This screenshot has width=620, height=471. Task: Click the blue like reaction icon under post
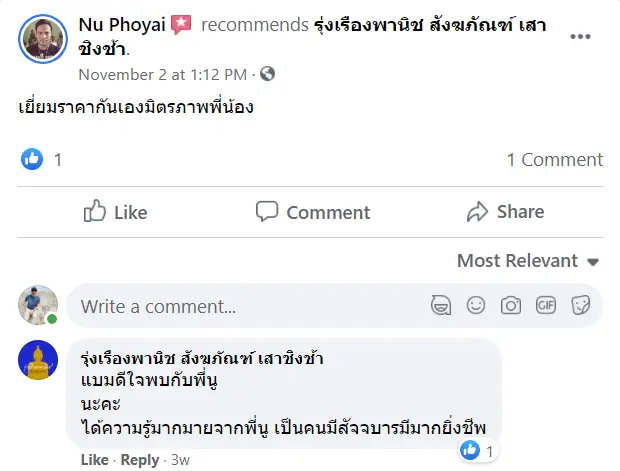coord(32,159)
